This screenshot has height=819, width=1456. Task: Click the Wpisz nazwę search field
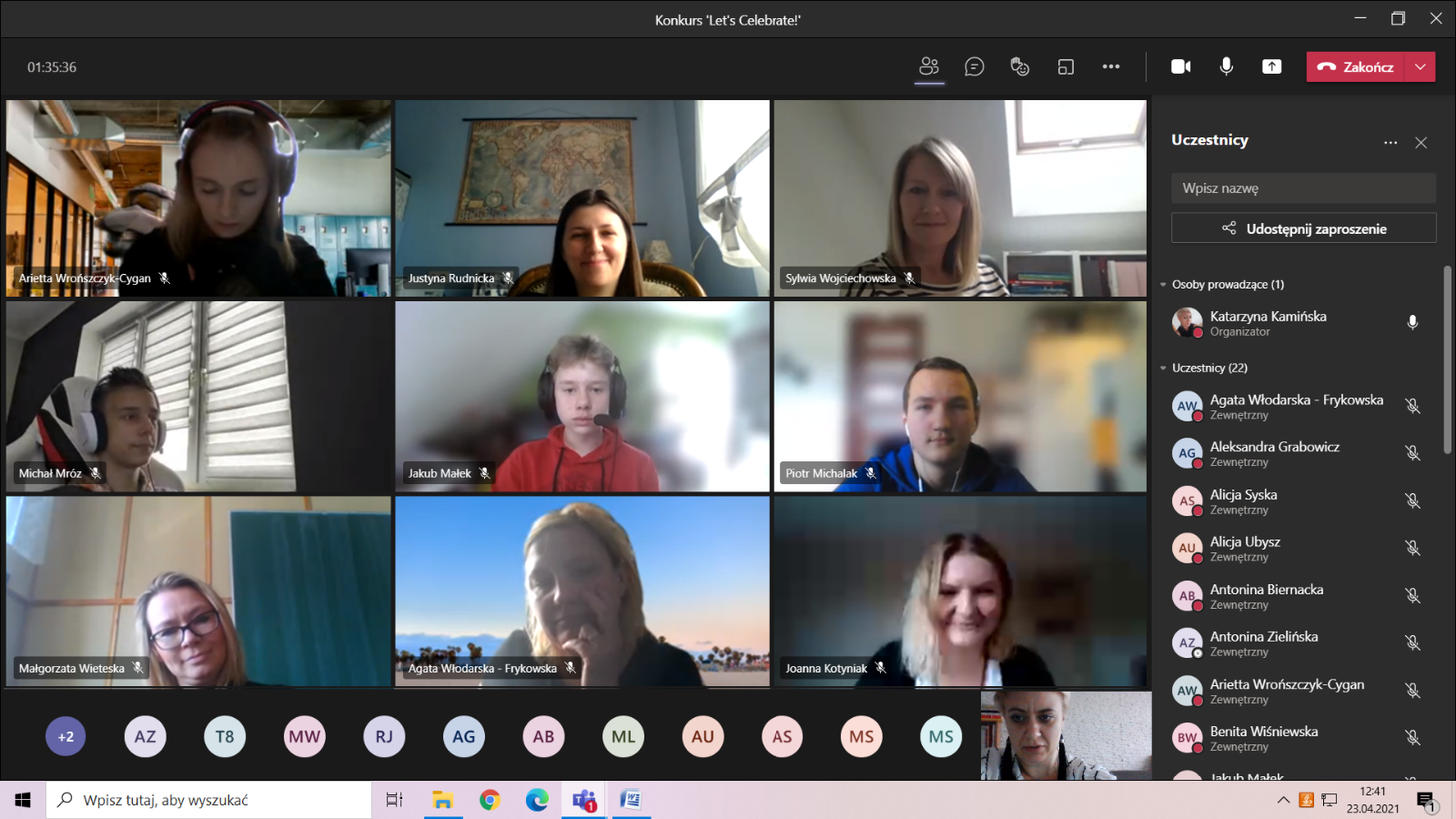point(1303,188)
